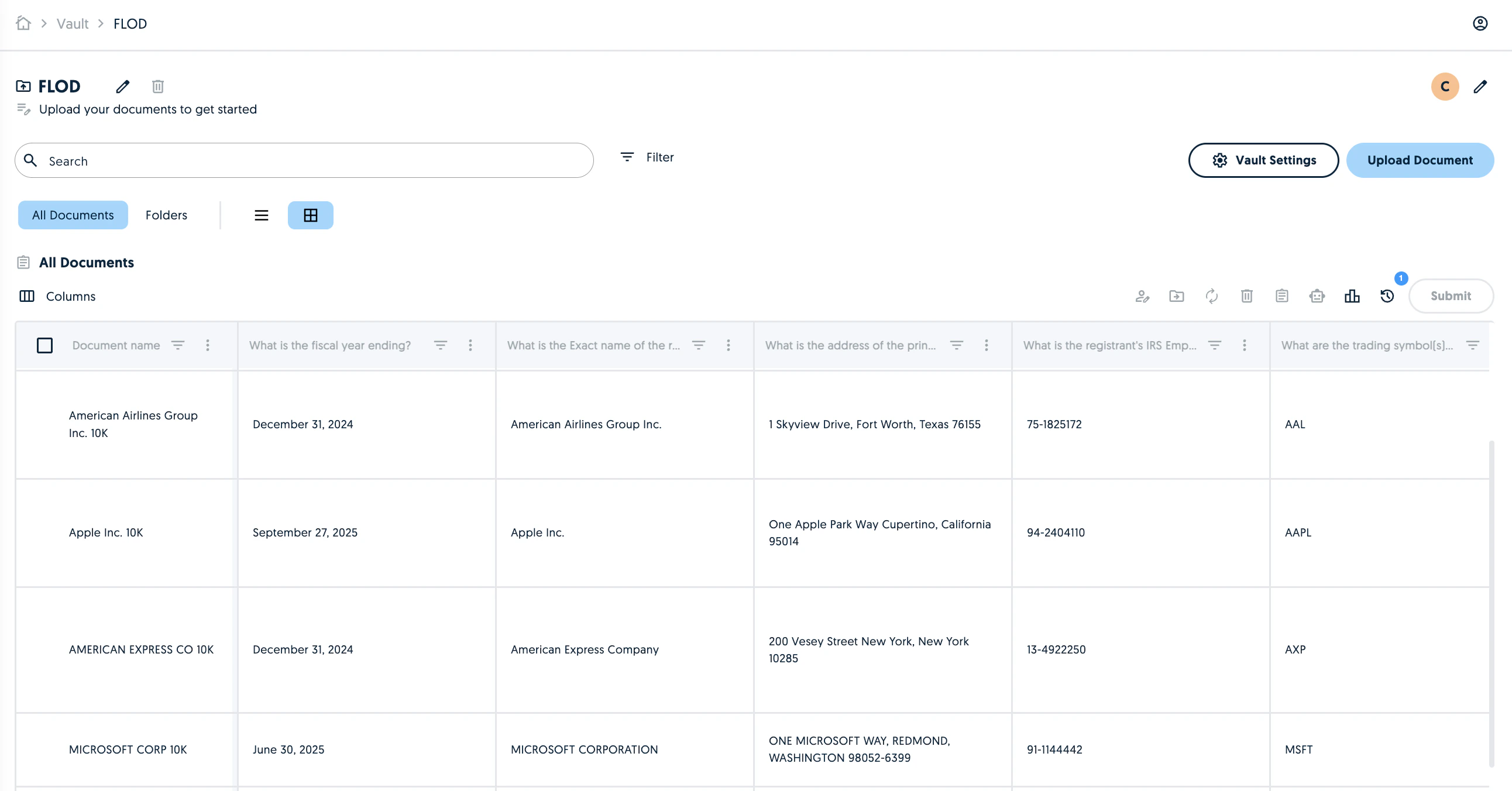The height and width of the screenshot is (791, 1512).
Task: Click the move-to-folder icon in the toolbar
Action: [1176, 296]
